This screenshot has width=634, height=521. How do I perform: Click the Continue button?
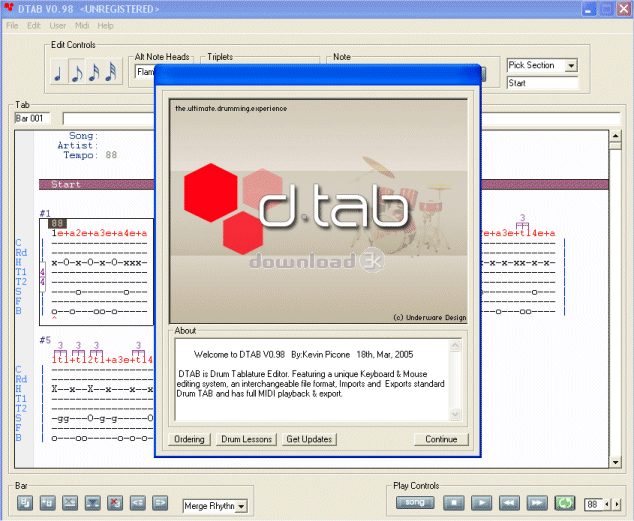click(440, 439)
